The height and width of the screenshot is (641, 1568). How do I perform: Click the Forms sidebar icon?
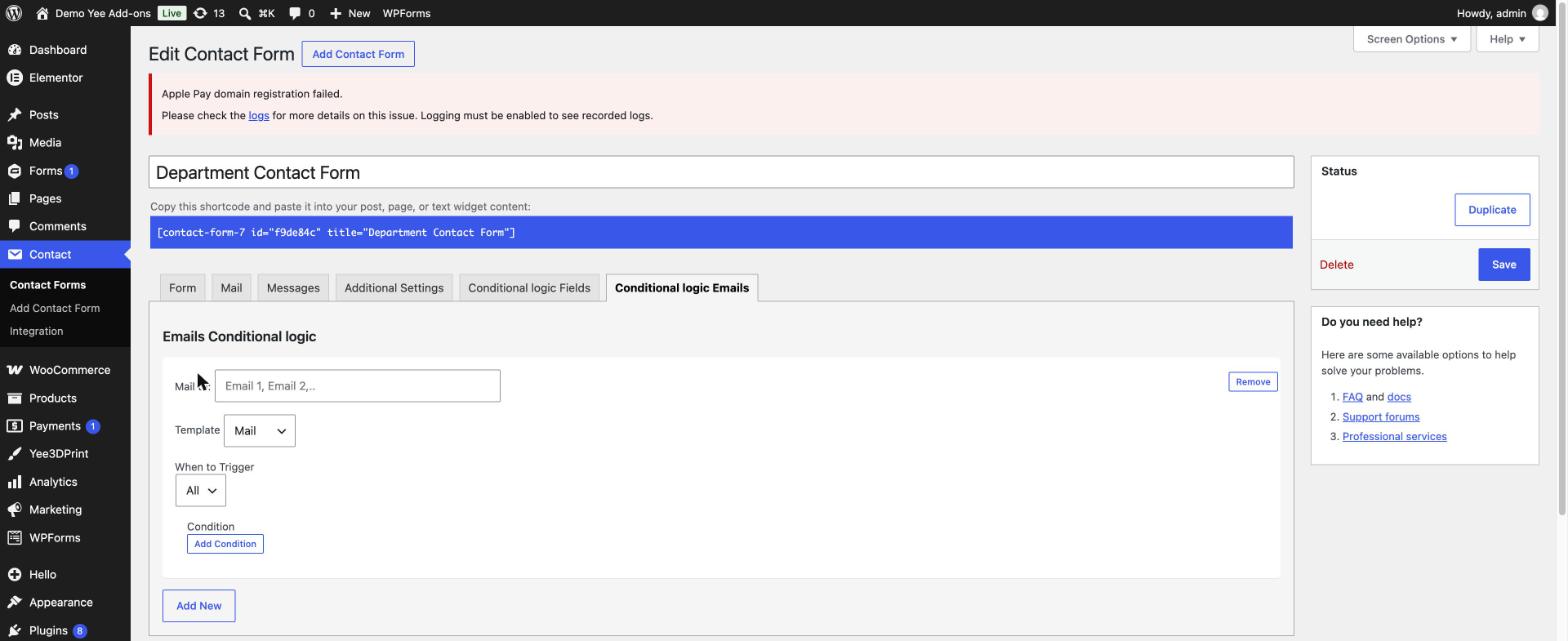pyautogui.click(x=14, y=171)
